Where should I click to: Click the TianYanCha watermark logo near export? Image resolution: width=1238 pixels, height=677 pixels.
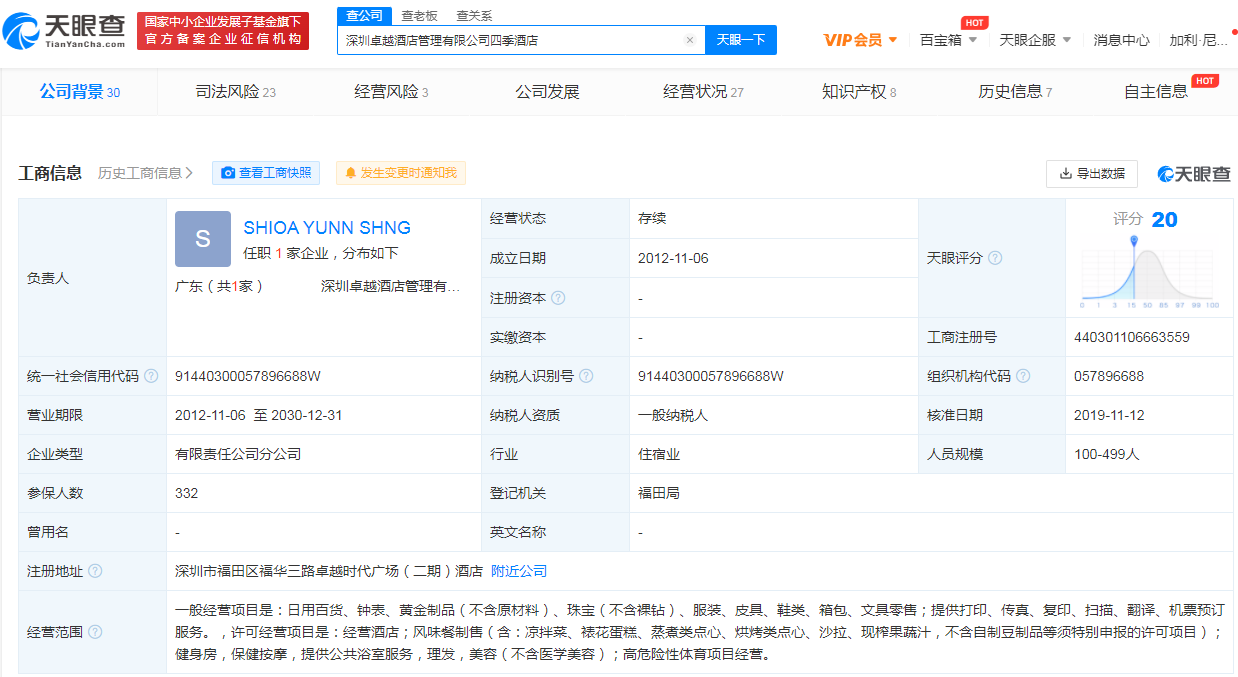point(1194,174)
